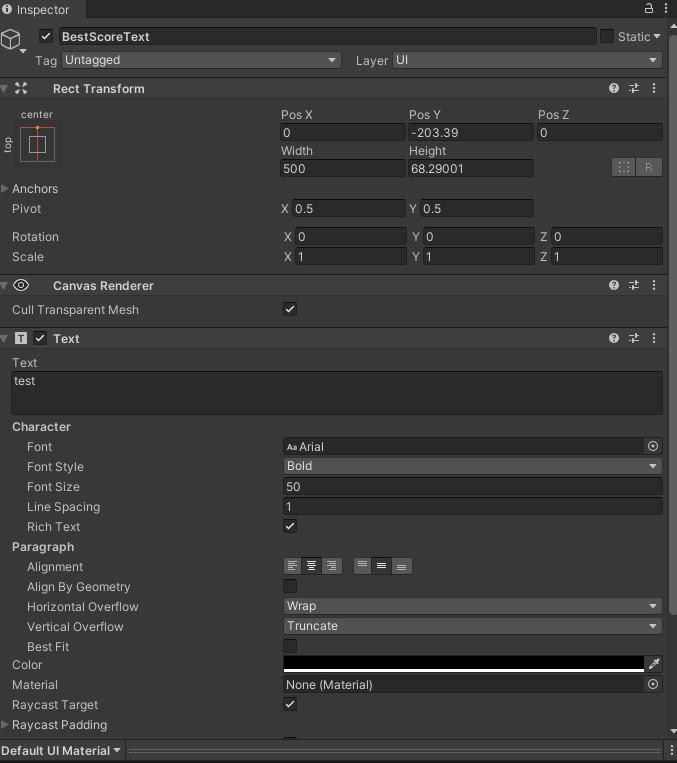677x763 pixels.
Task: Open Canvas Renderer preset settings
Action: (x=634, y=285)
